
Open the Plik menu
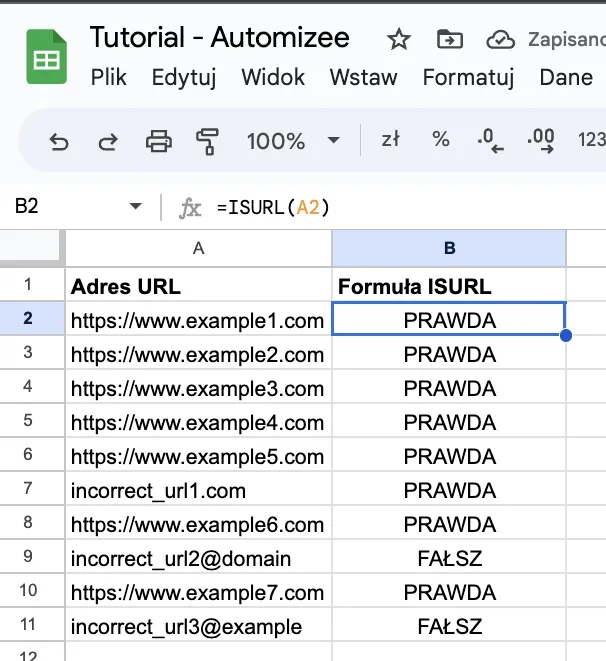(108, 78)
